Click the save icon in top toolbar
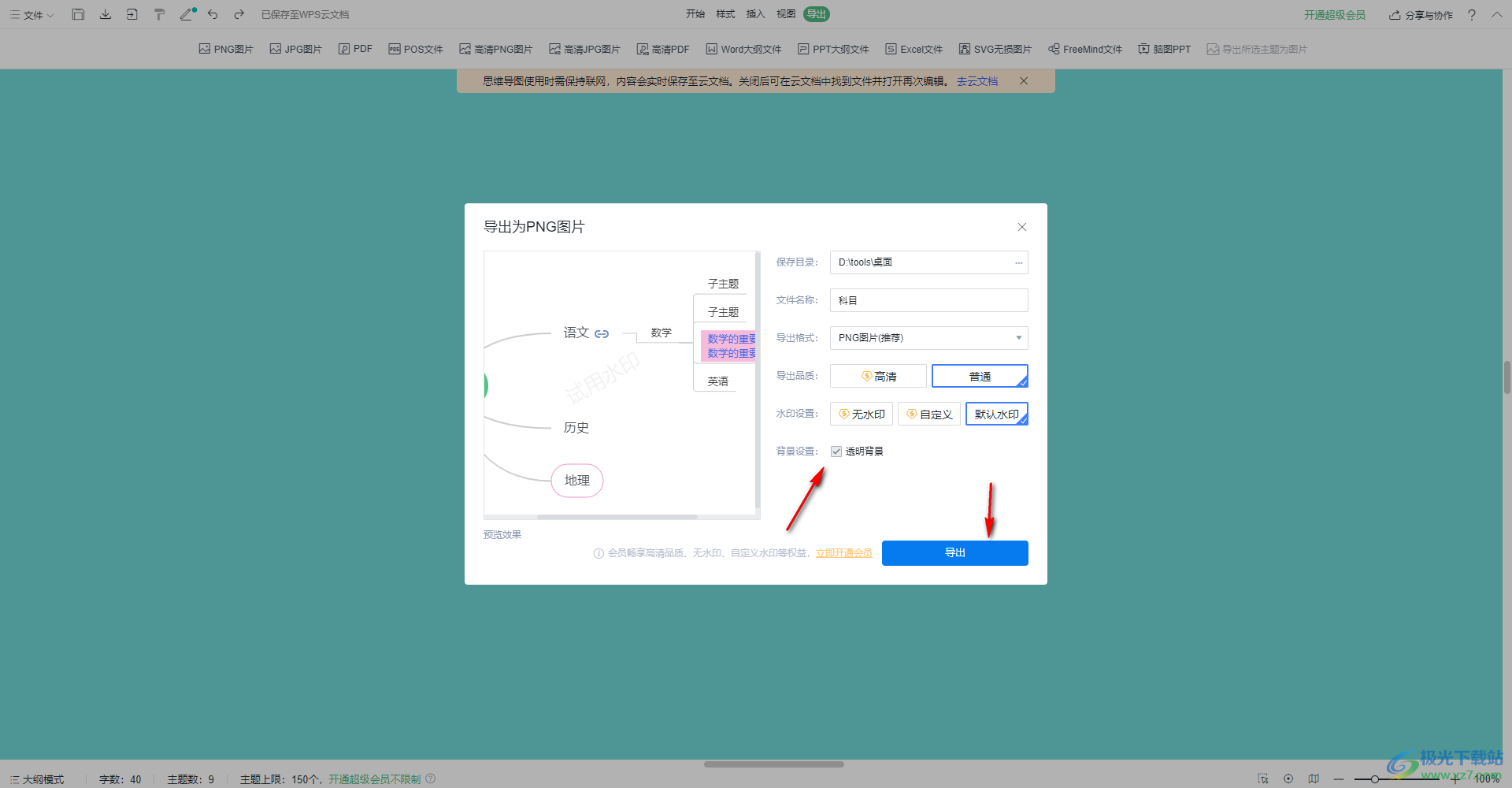 click(x=78, y=14)
